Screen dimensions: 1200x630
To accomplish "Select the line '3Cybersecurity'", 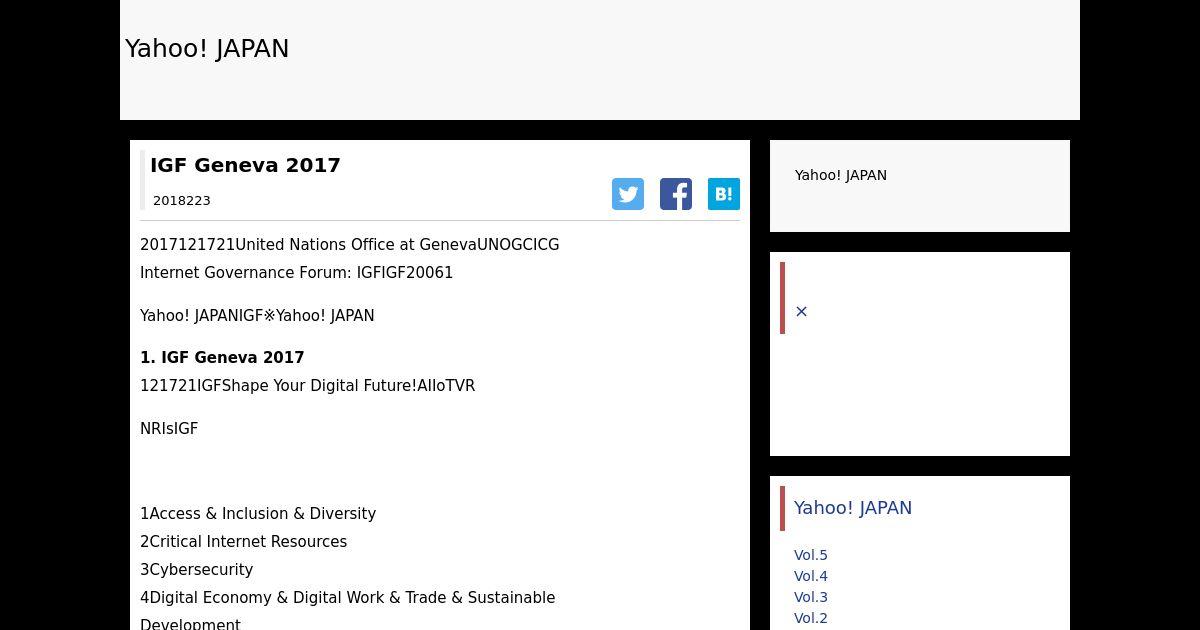I will [x=197, y=570].
